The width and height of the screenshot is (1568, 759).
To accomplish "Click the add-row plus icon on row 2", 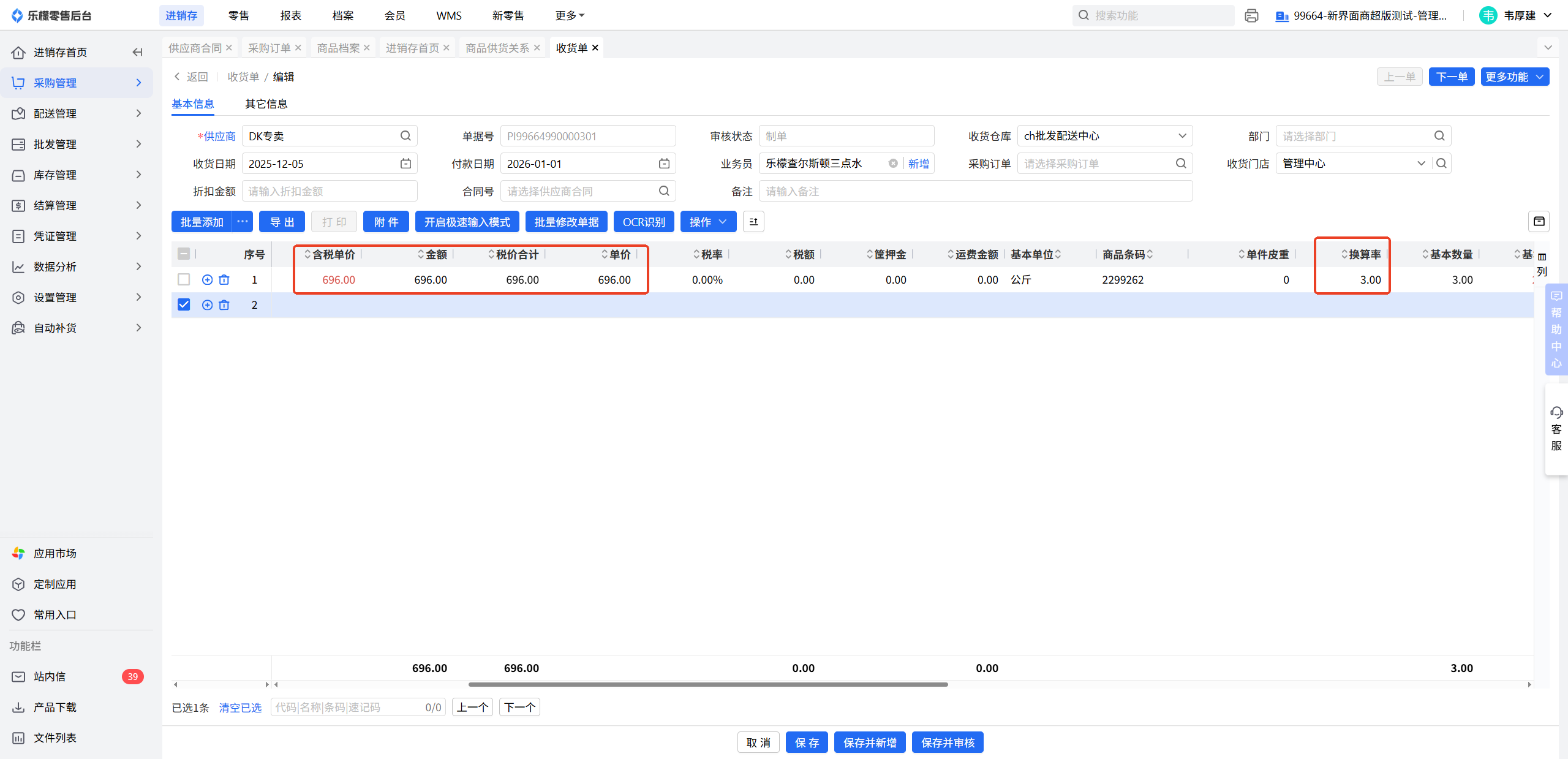I will [207, 305].
